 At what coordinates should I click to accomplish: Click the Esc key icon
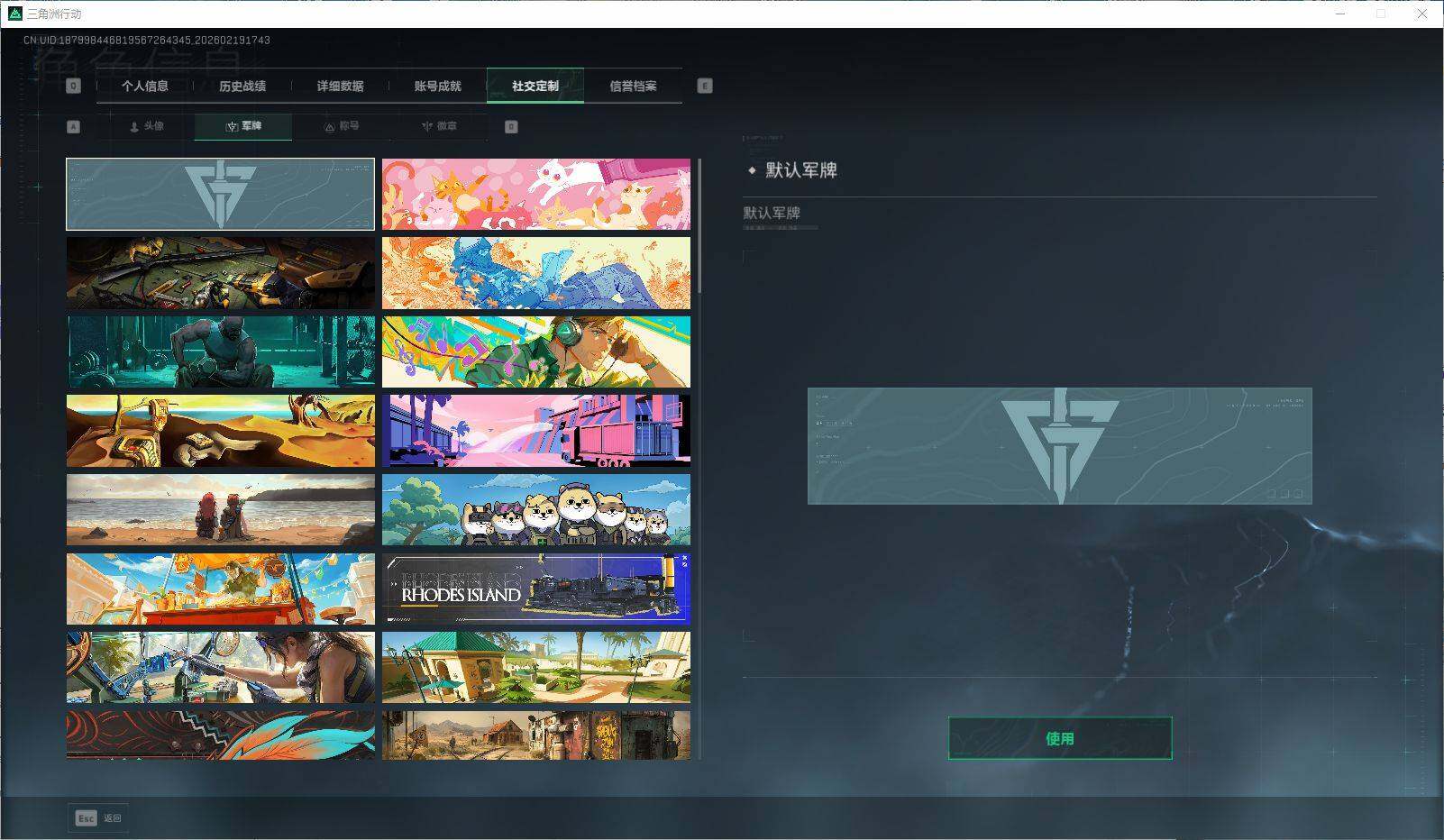point(86,818)
